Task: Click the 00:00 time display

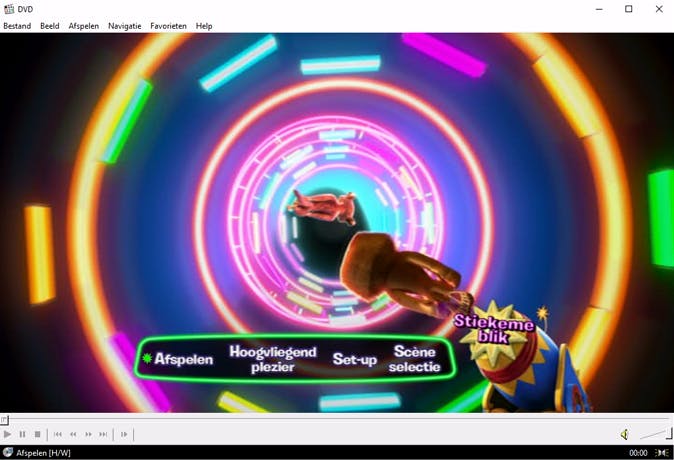Action: click(x=638, y=453)
